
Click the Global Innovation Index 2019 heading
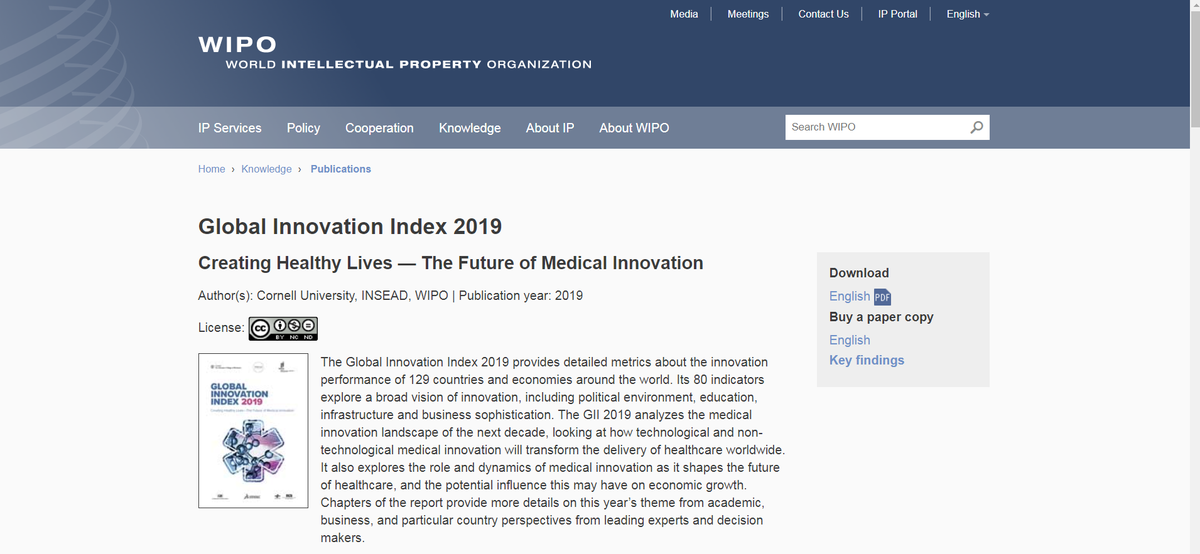click(350, 226)
